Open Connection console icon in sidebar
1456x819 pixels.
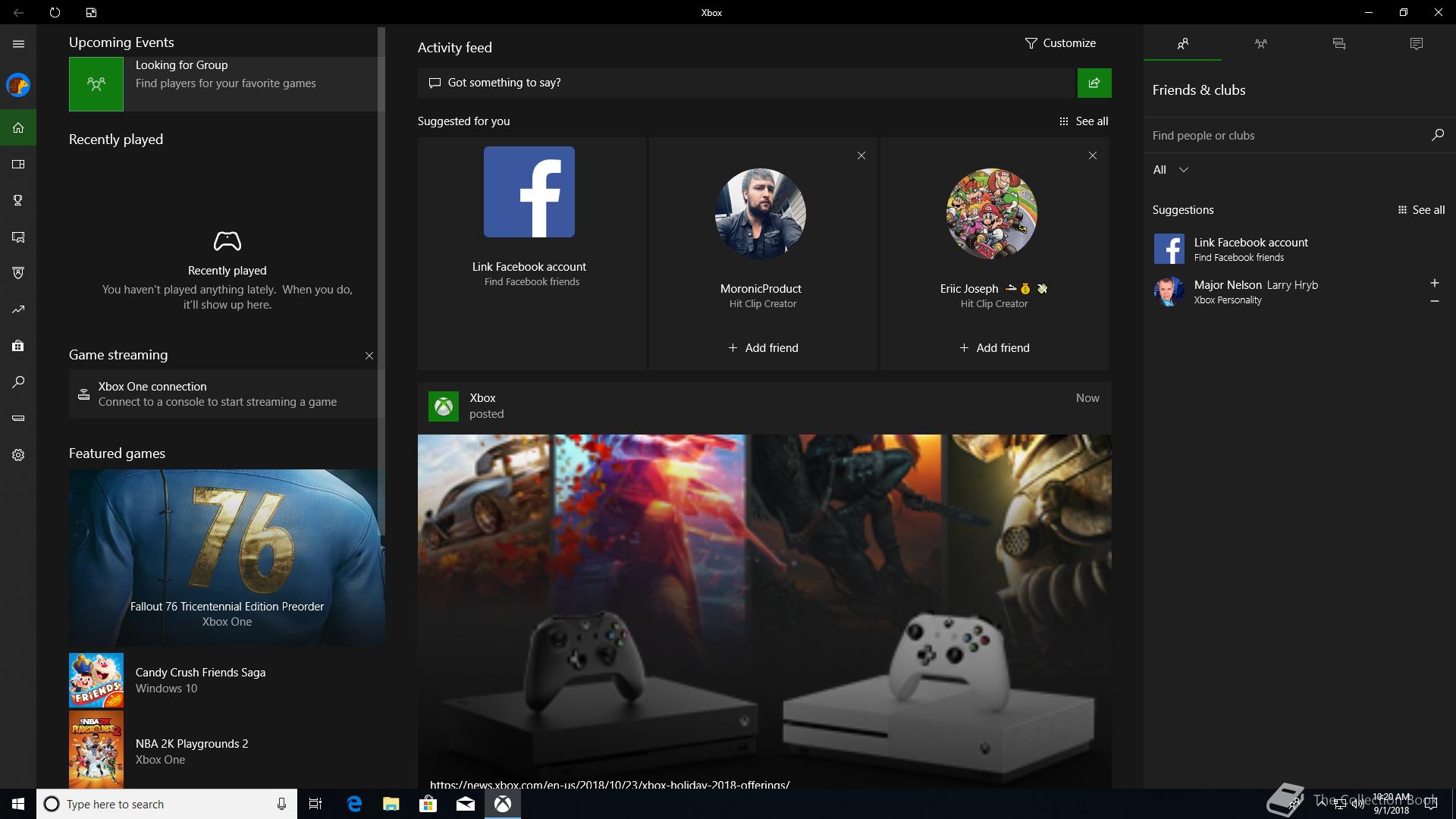18,418
